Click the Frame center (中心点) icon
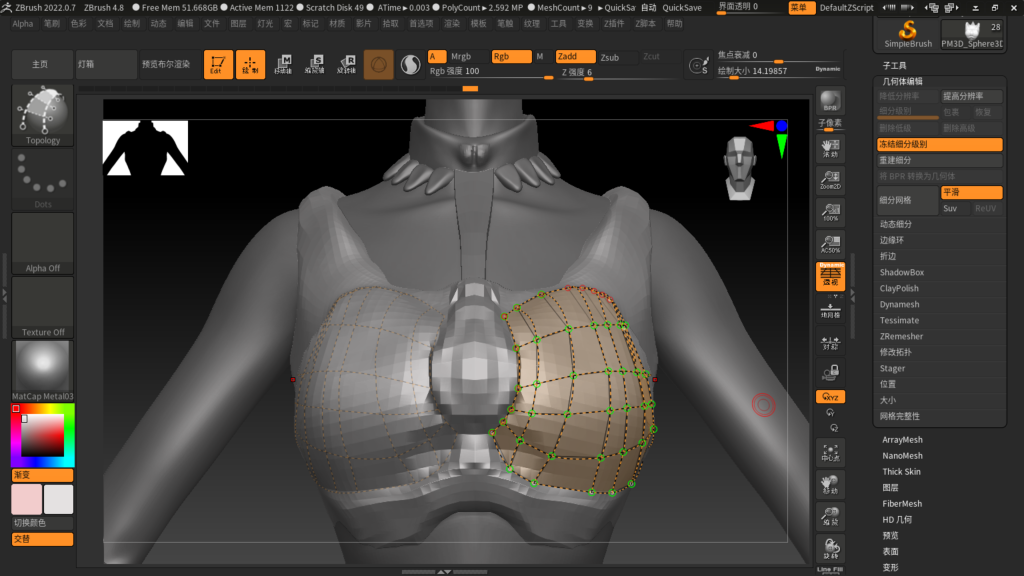Screen dimensions: 1024x576 830,453
